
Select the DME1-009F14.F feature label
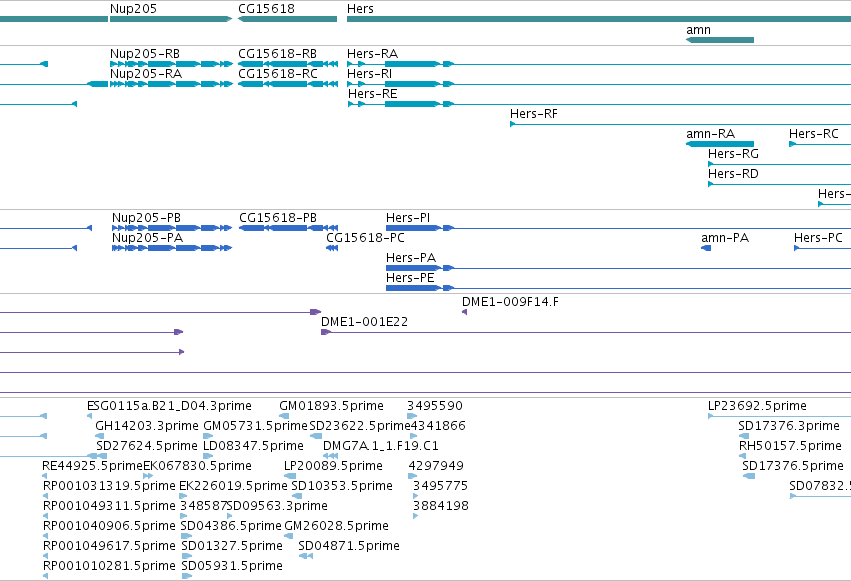510,302
